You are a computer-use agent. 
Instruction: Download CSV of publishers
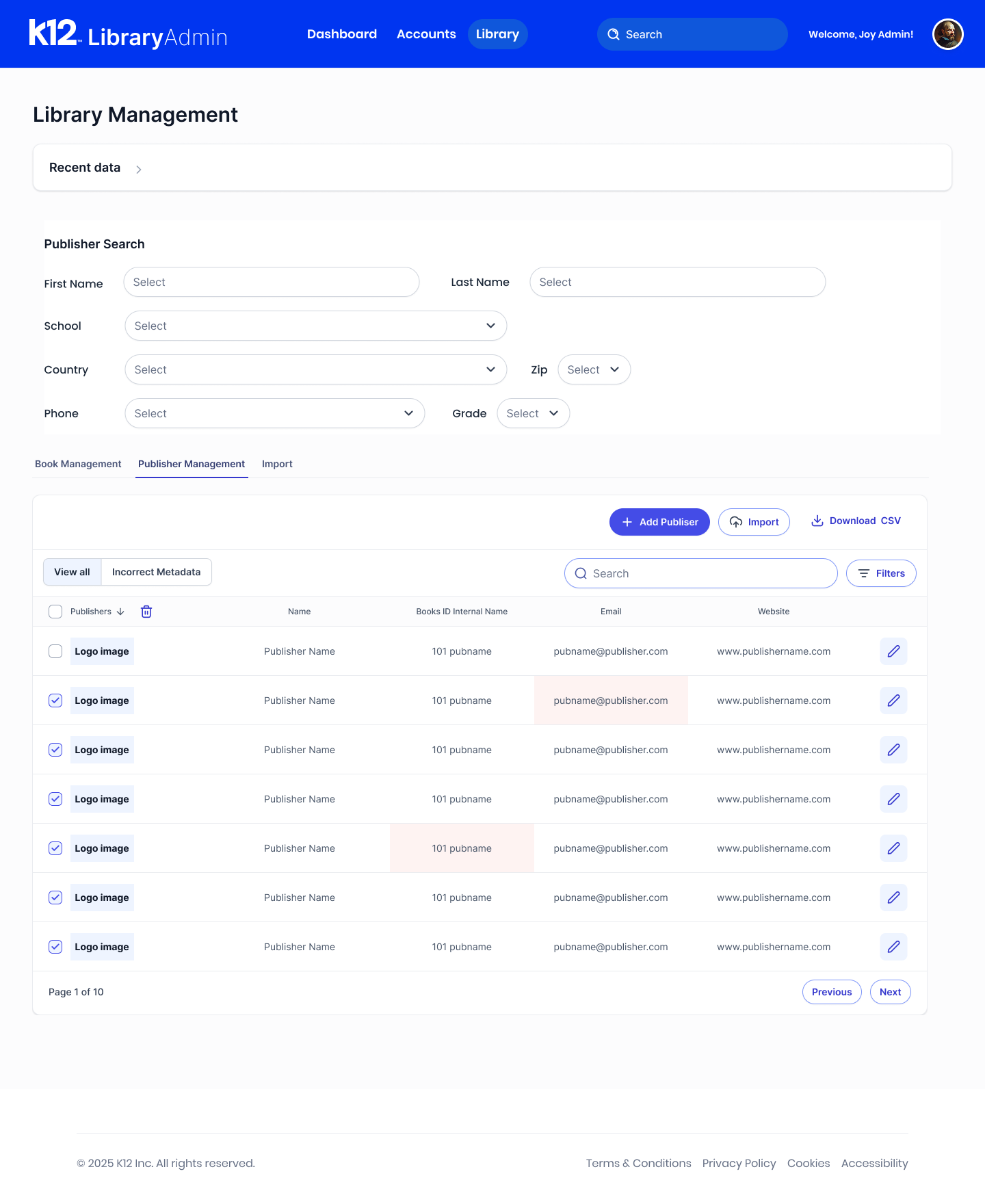pos(856,521)
